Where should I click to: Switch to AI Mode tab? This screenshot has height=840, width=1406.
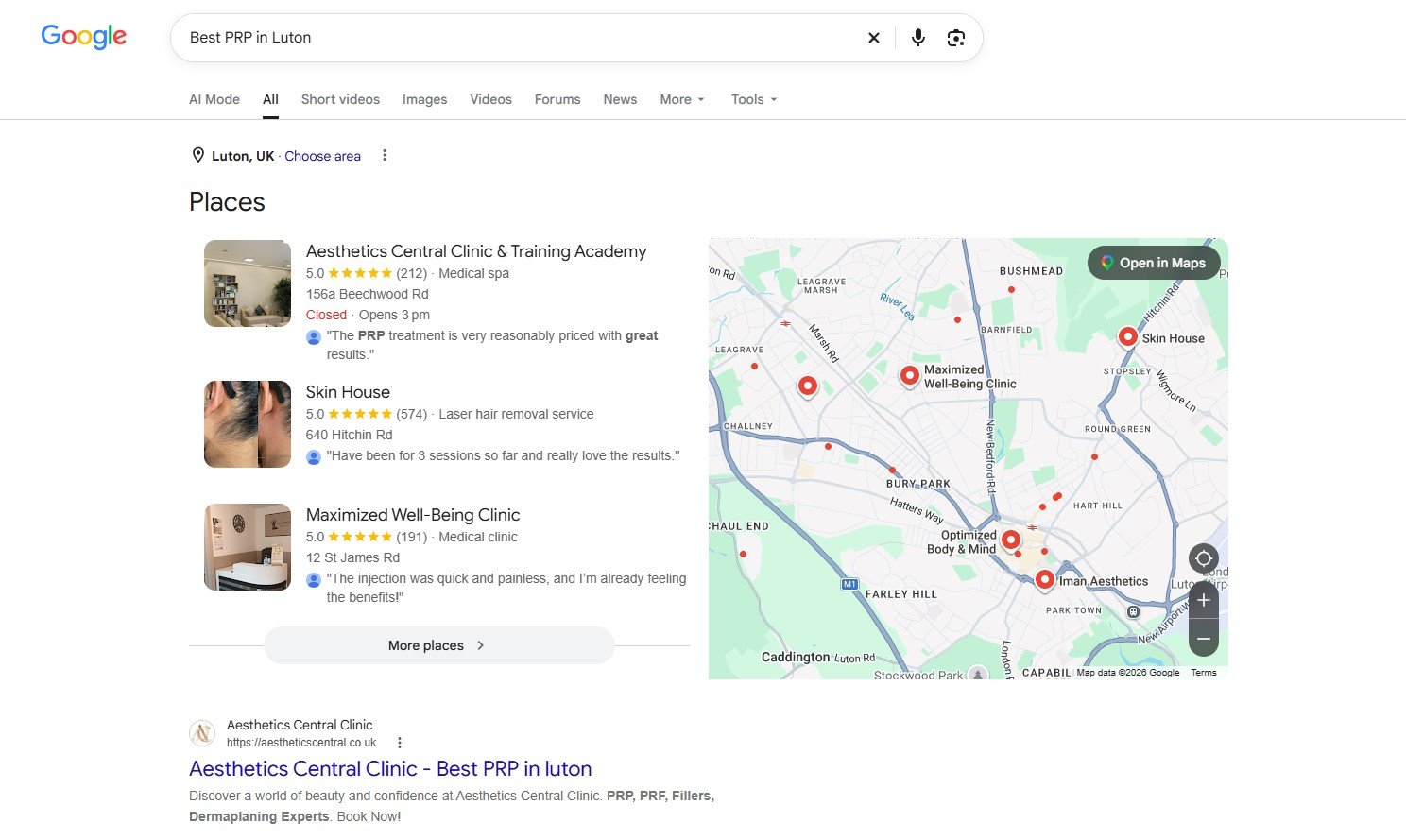(x=214, y=99)
